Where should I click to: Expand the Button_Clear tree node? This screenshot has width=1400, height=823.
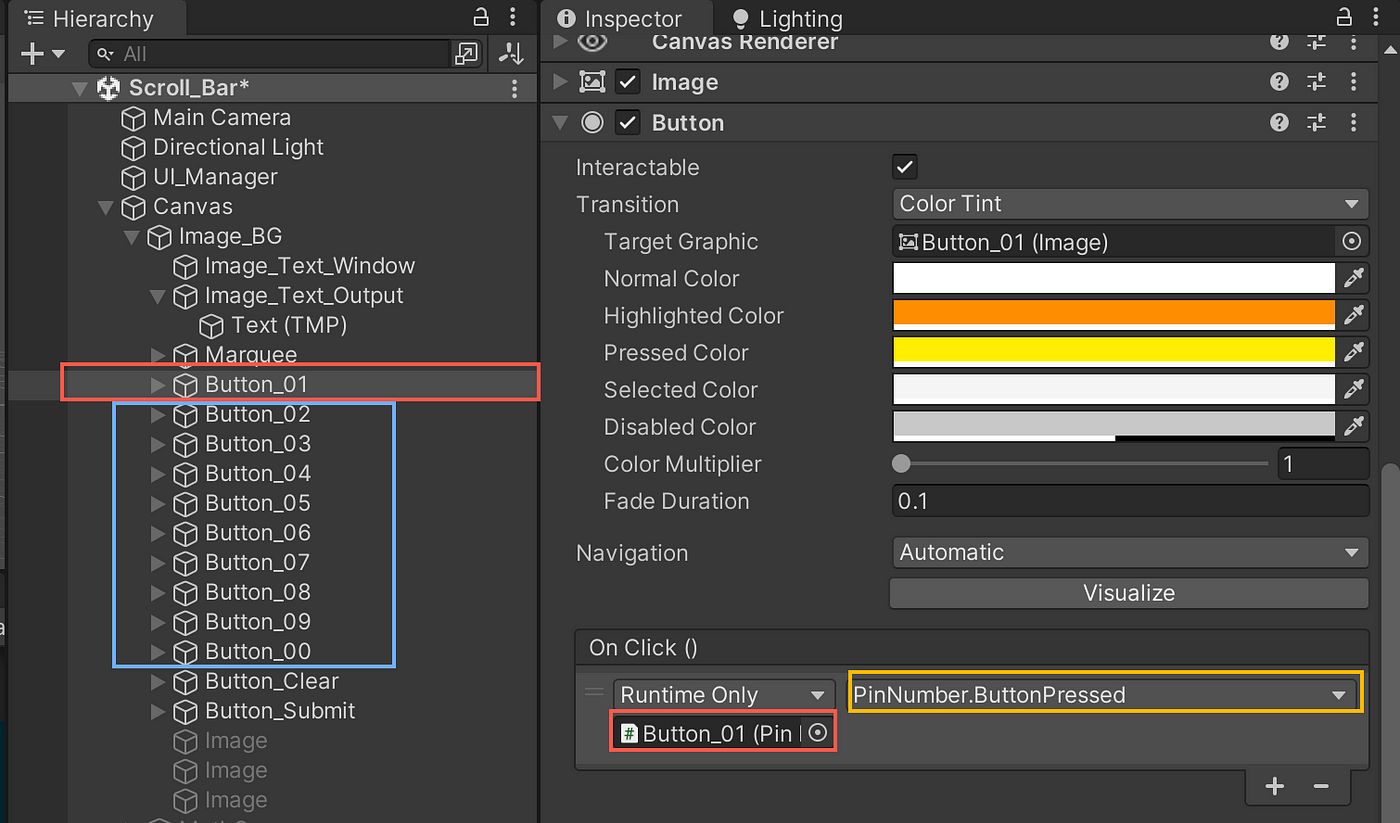158,682
